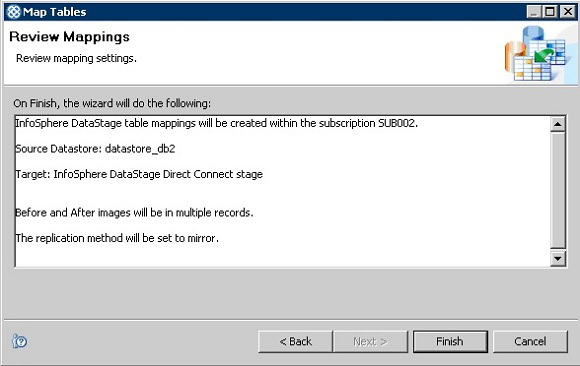Click the summary scrollbar up arrow
This screenshot has width=580, height=366.
tap(557, 124)
